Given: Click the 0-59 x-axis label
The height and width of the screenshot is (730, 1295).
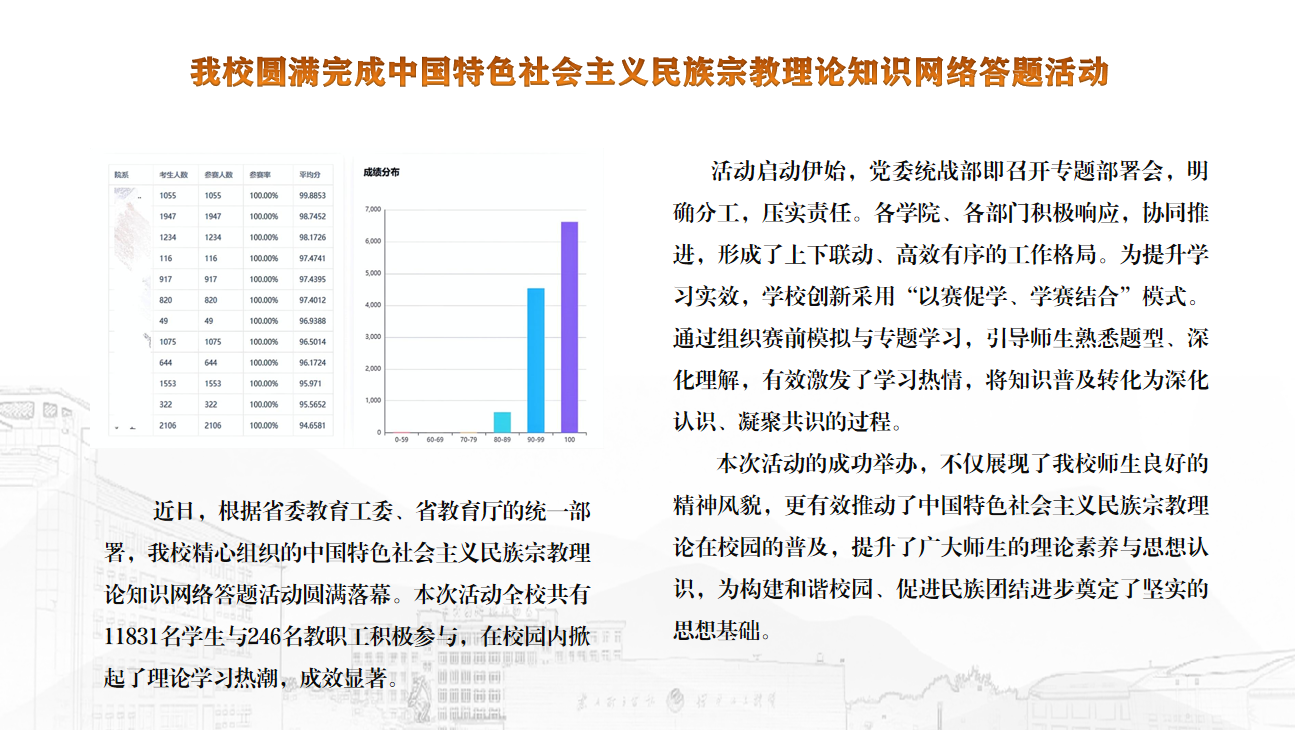Looking at the screenshot, I should coord(401,439).
